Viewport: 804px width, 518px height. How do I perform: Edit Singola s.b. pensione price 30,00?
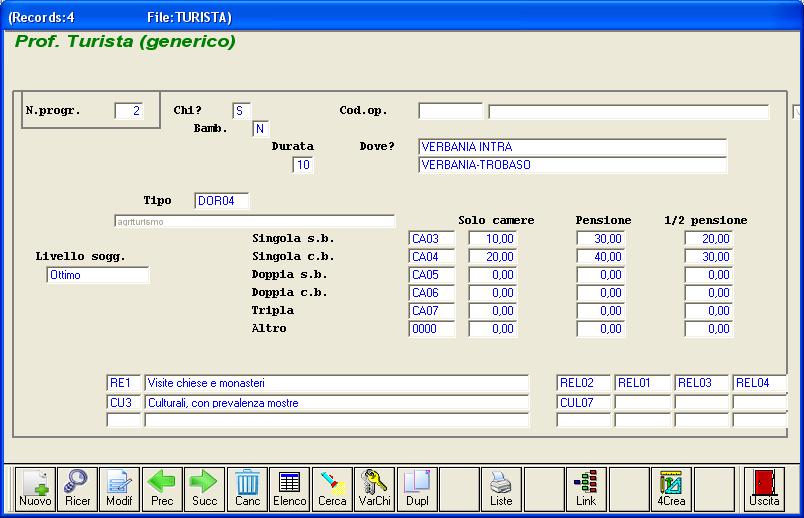click(x=601, y=239)
